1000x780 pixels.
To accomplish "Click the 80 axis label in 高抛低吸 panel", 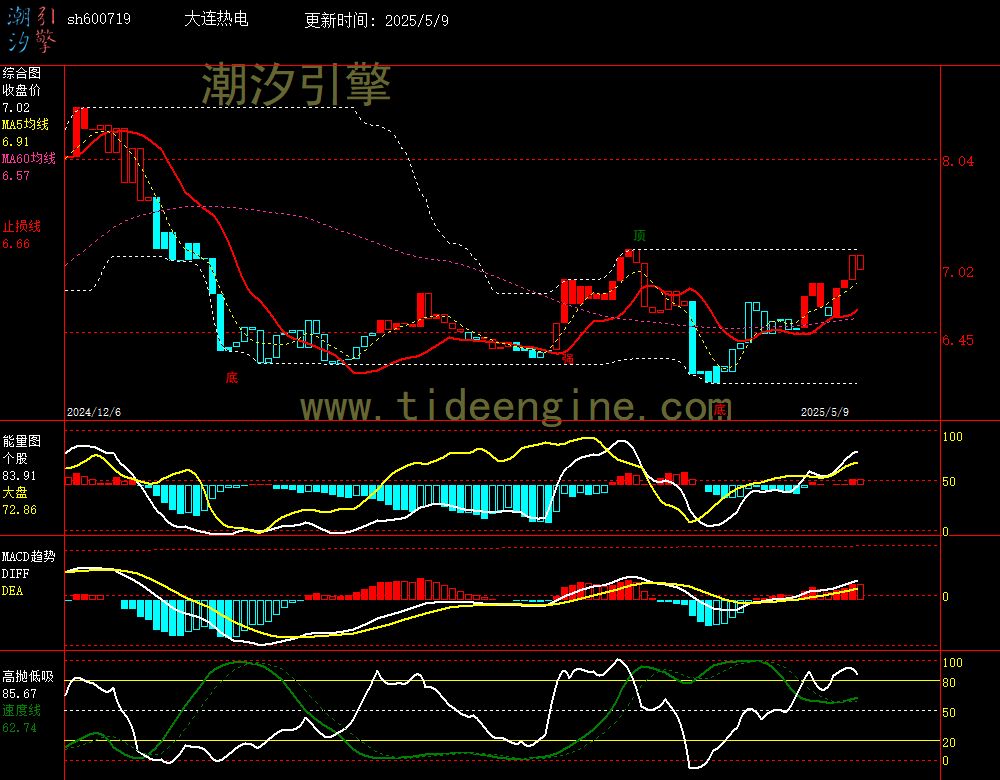I will (949, 683).
